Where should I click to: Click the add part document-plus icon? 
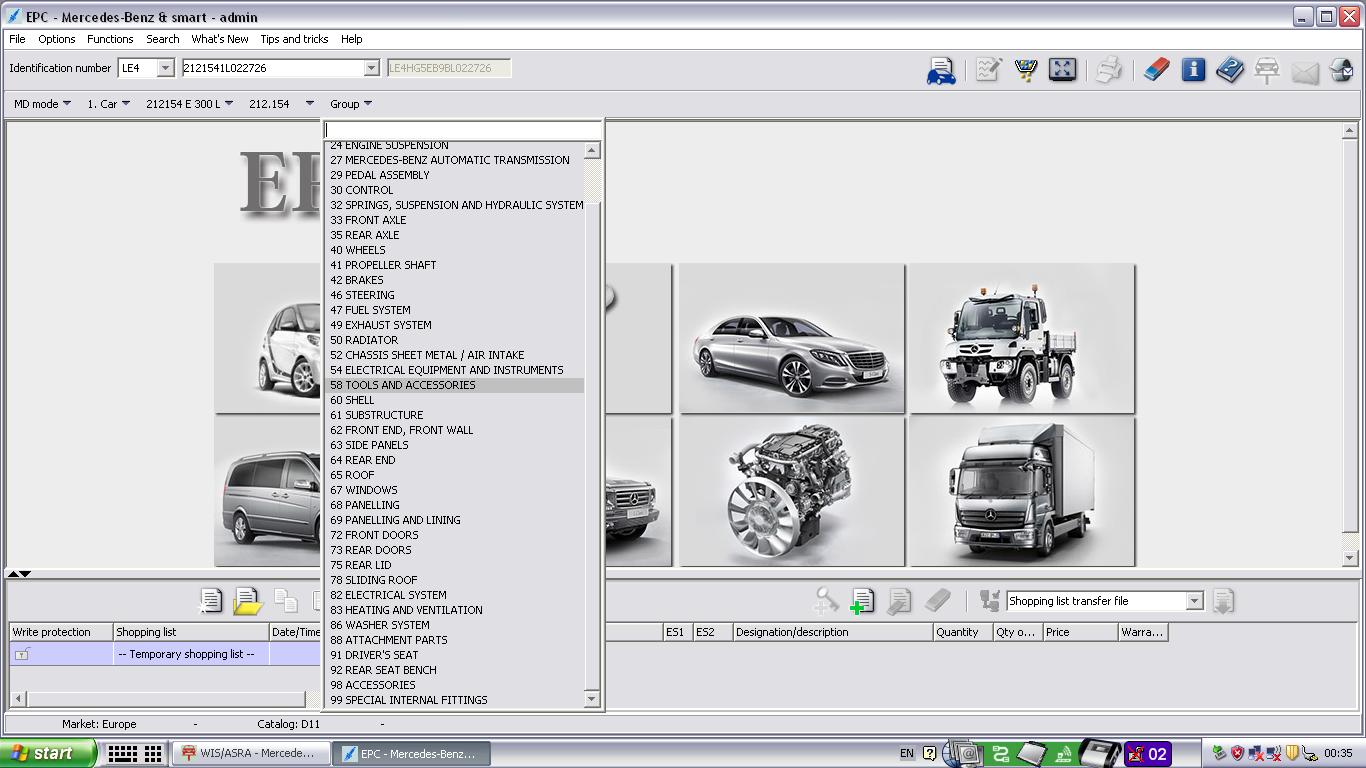coord(861,601)
